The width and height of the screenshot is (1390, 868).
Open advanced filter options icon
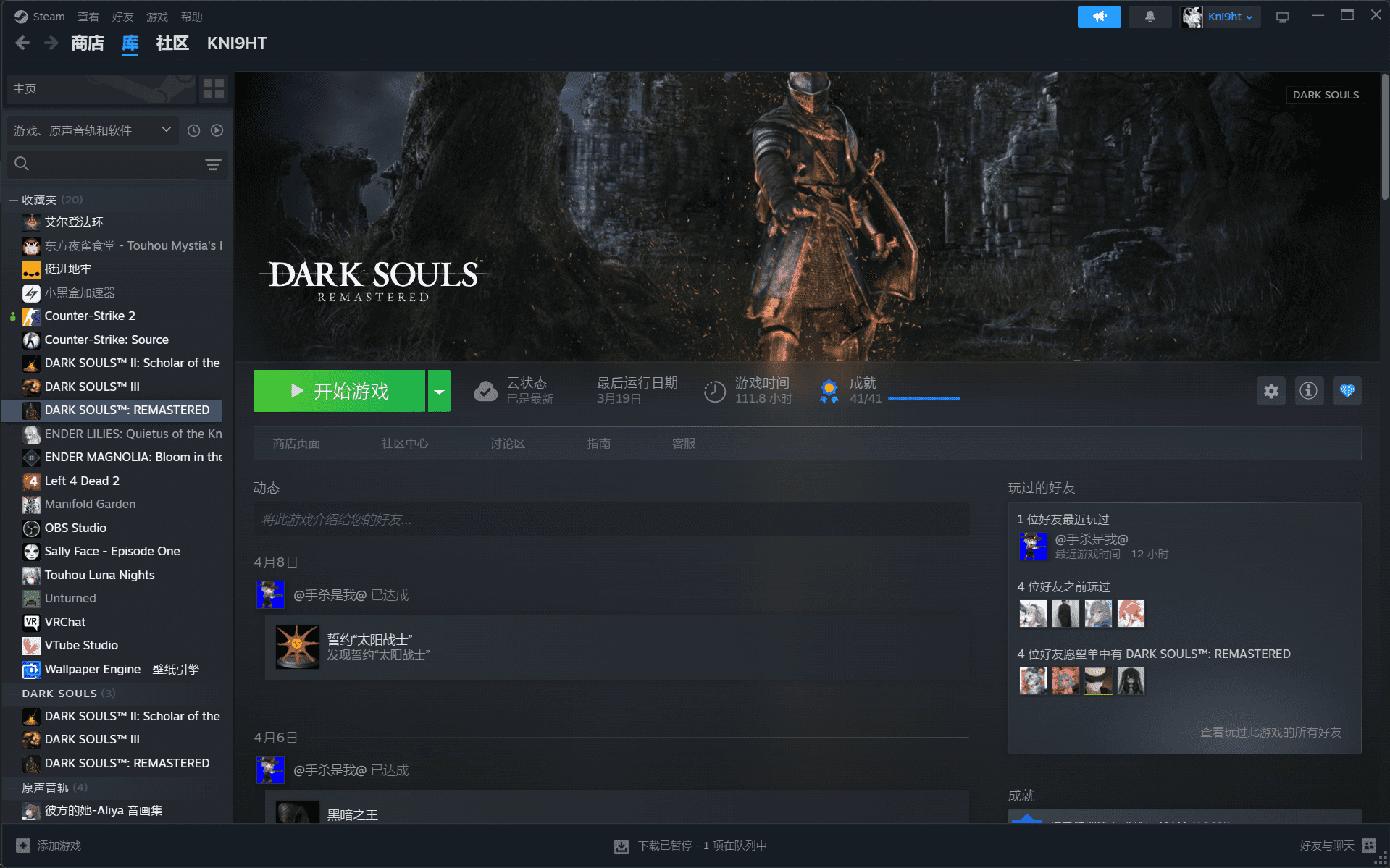click(x=213, y=164)
